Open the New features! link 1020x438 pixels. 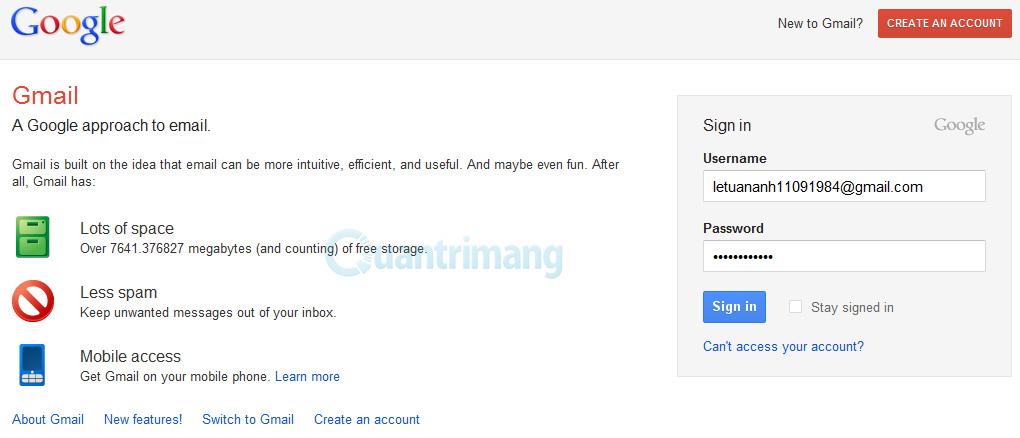click(143, 420)
